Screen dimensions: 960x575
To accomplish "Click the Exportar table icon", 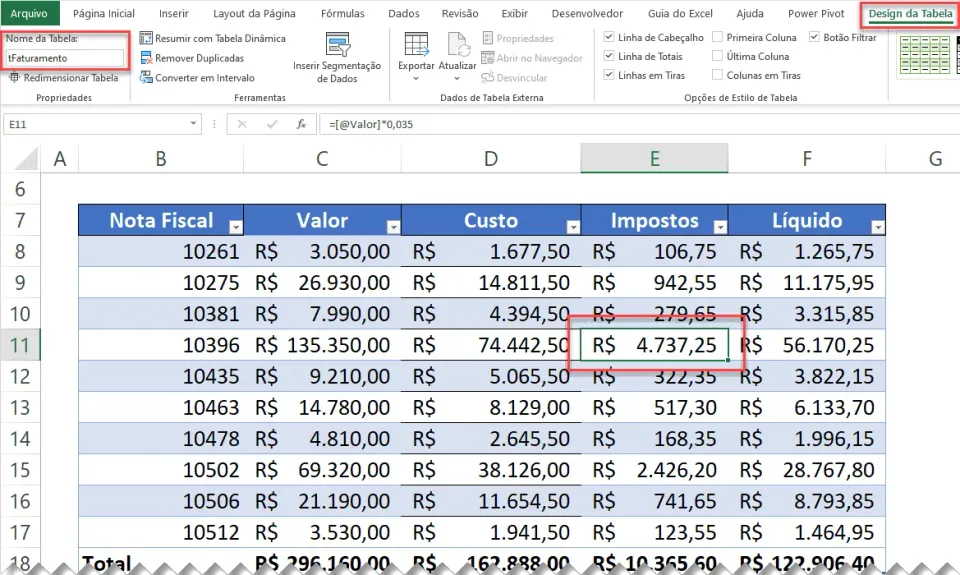I will [x=416, y=45].
